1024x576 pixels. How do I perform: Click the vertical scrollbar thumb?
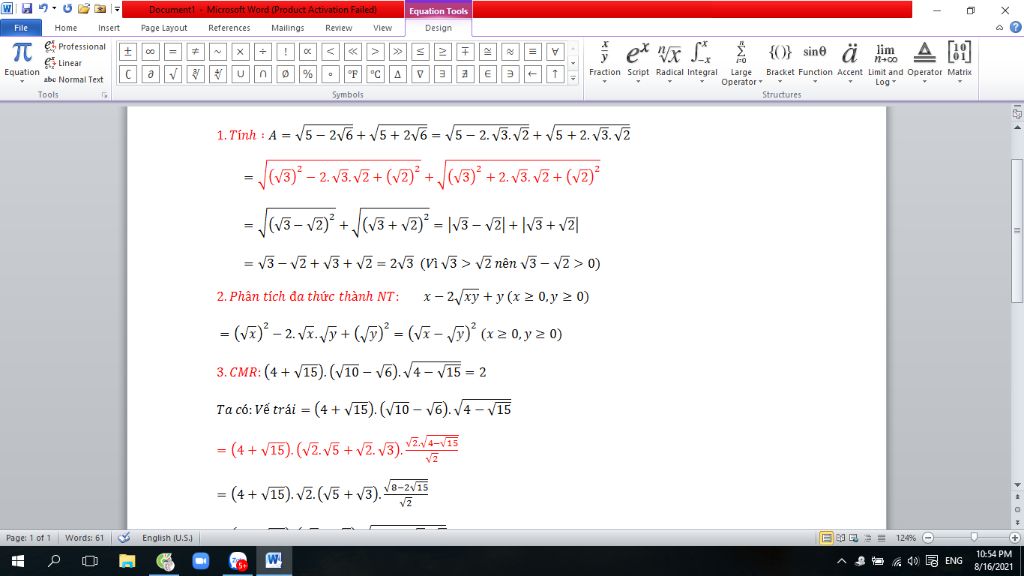point(1017,231)
